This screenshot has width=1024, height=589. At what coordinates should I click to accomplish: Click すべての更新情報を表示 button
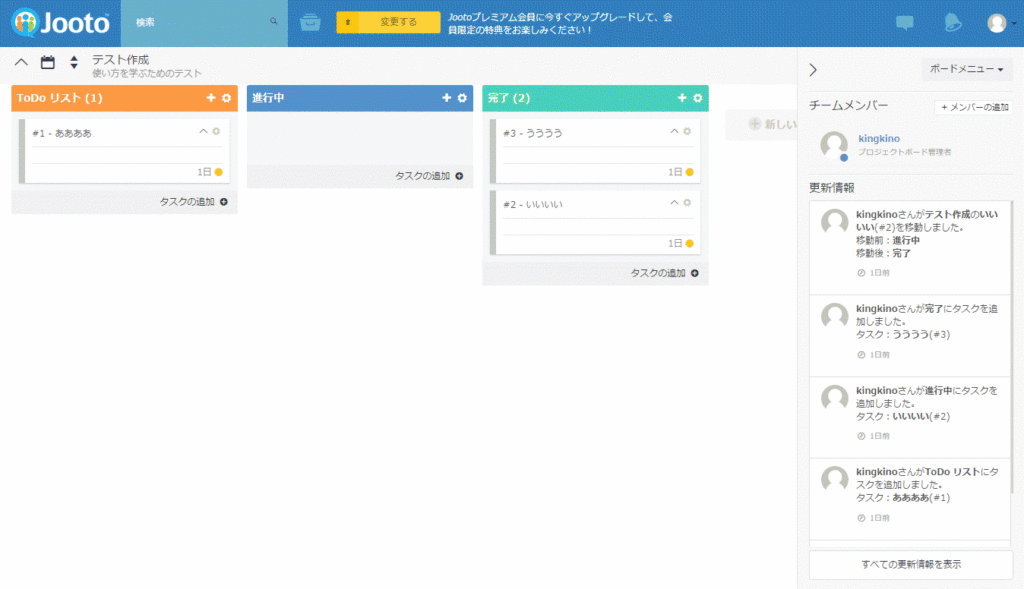tap(910, 564)
